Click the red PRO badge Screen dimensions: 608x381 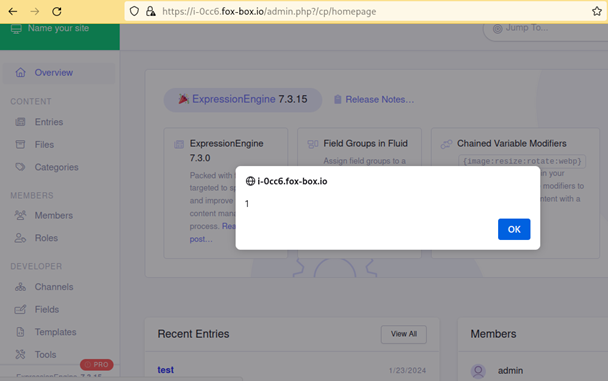pos(97,365)
